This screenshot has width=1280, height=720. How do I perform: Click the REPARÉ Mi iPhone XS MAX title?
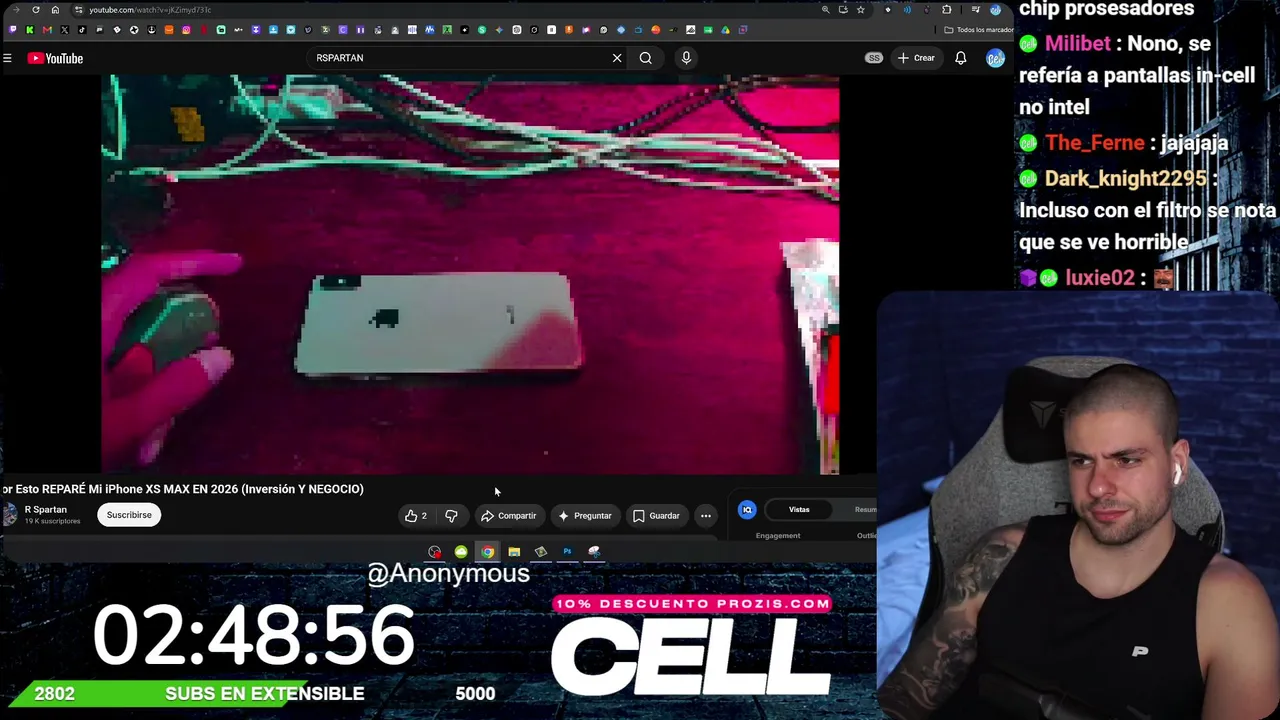[x=182, y=489]
